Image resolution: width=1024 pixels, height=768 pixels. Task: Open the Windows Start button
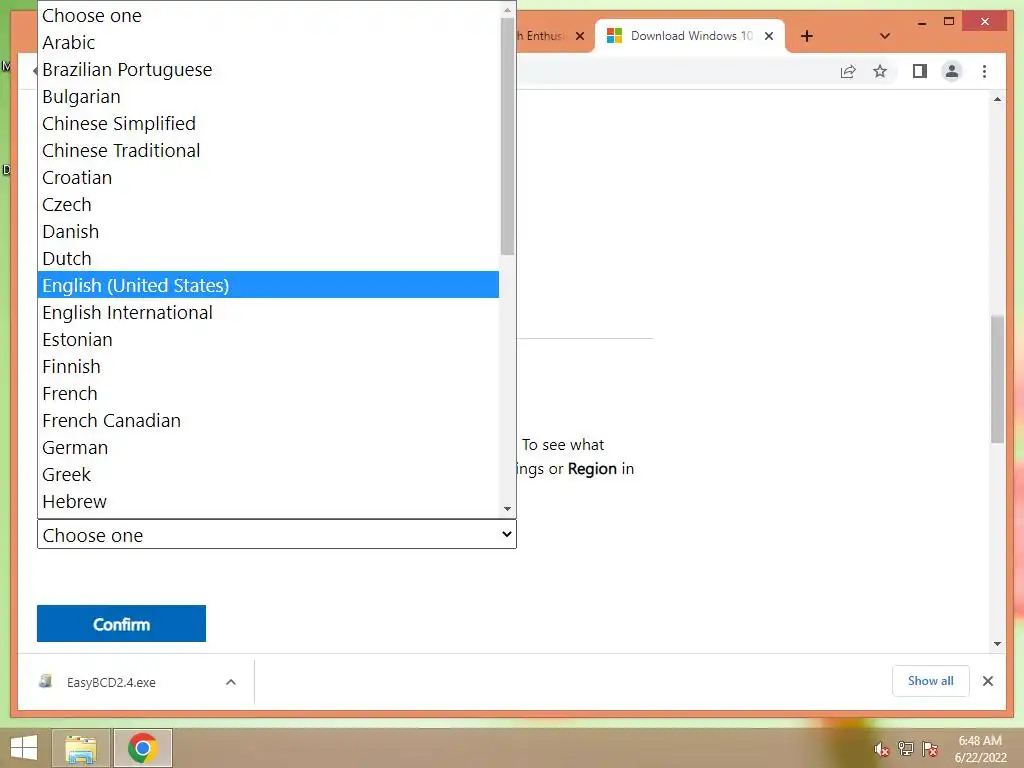tap(24, 748)
